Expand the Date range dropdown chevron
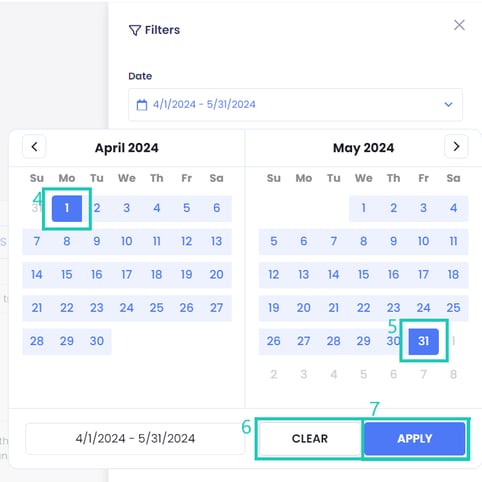 448,105
